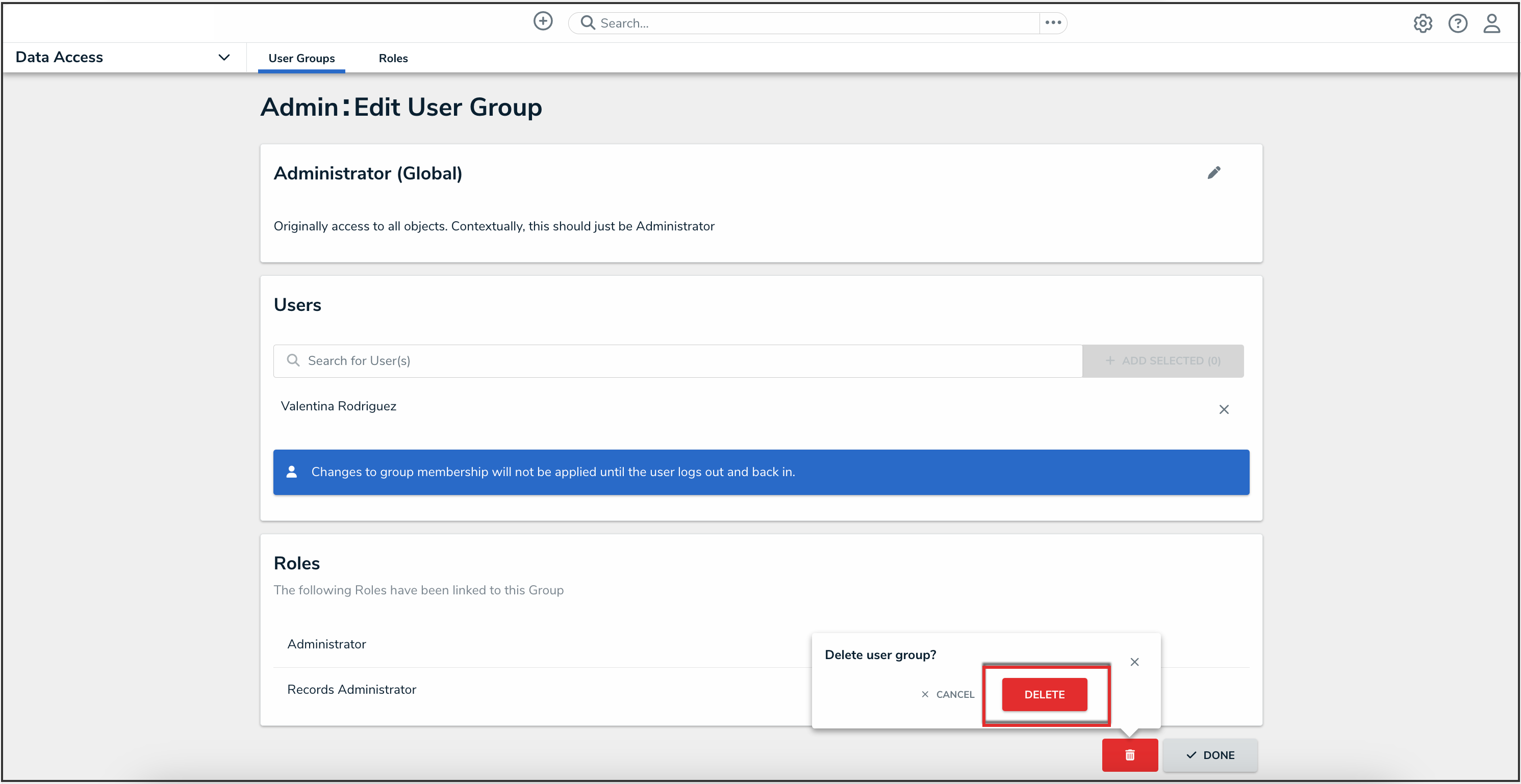
Task: Click the Add Selected (0) button
Action: [x=1162, y=360]
